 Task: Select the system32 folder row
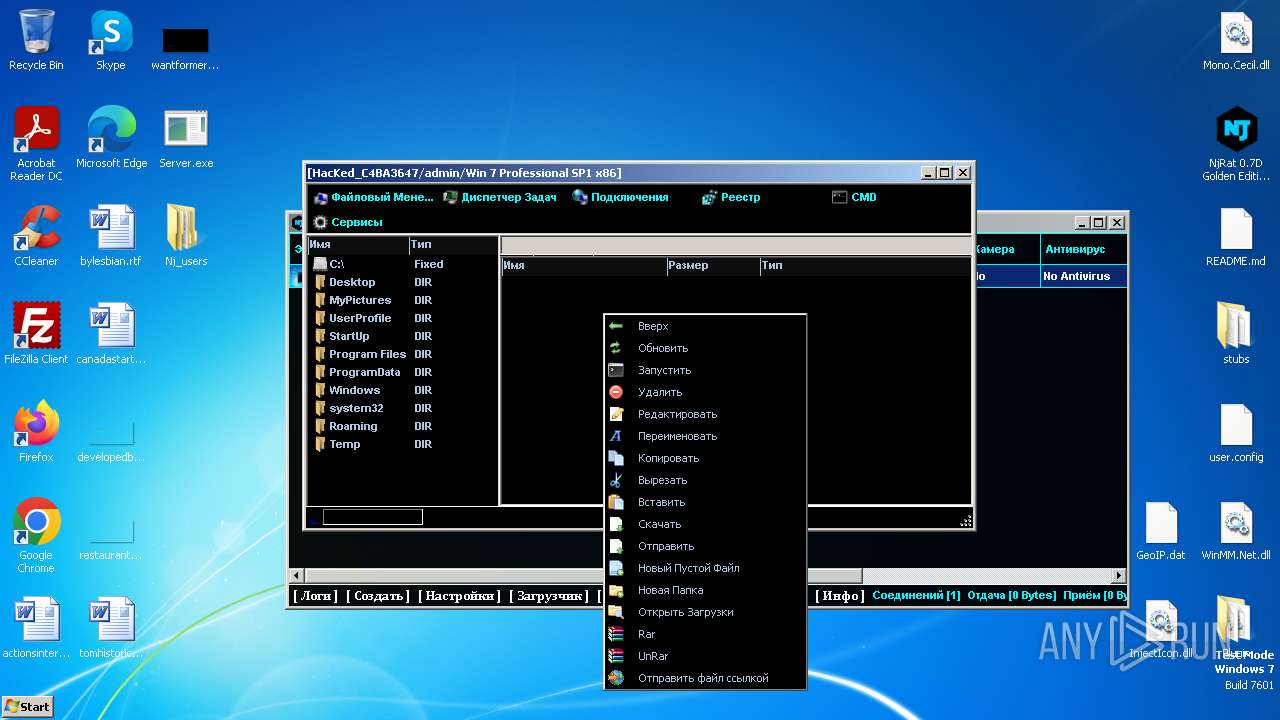[402, 408]
